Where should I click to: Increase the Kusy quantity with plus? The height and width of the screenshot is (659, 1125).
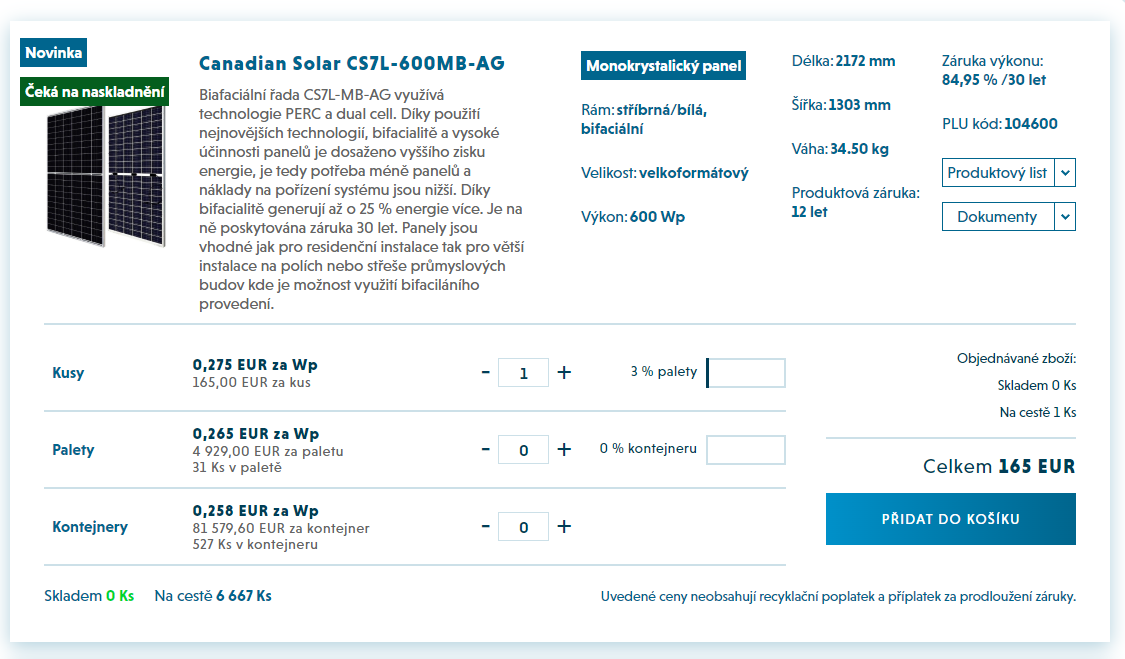(x=565, y=373)
